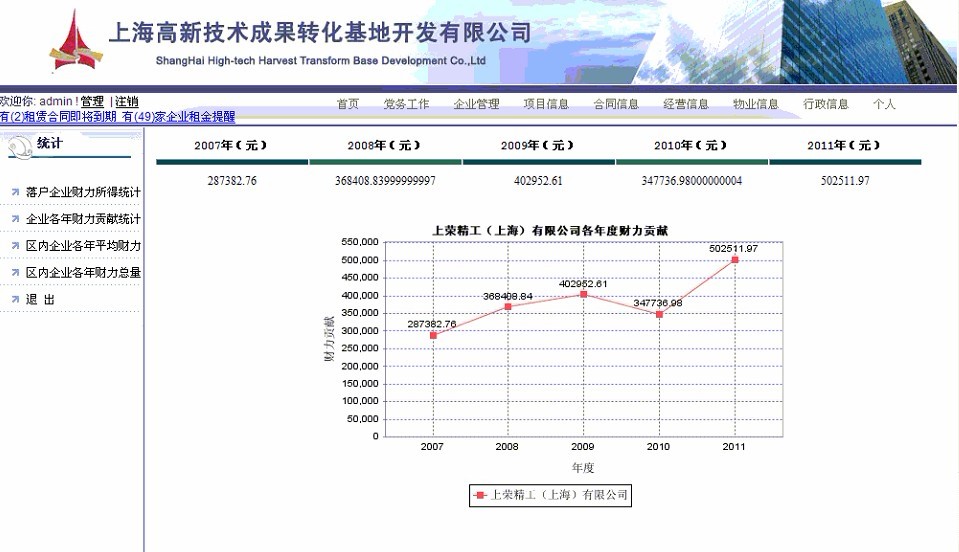Open 落户企业财力所得统计 report
Image resolution: width=959 pixels, height=552 pixels.
pos(83,192)
